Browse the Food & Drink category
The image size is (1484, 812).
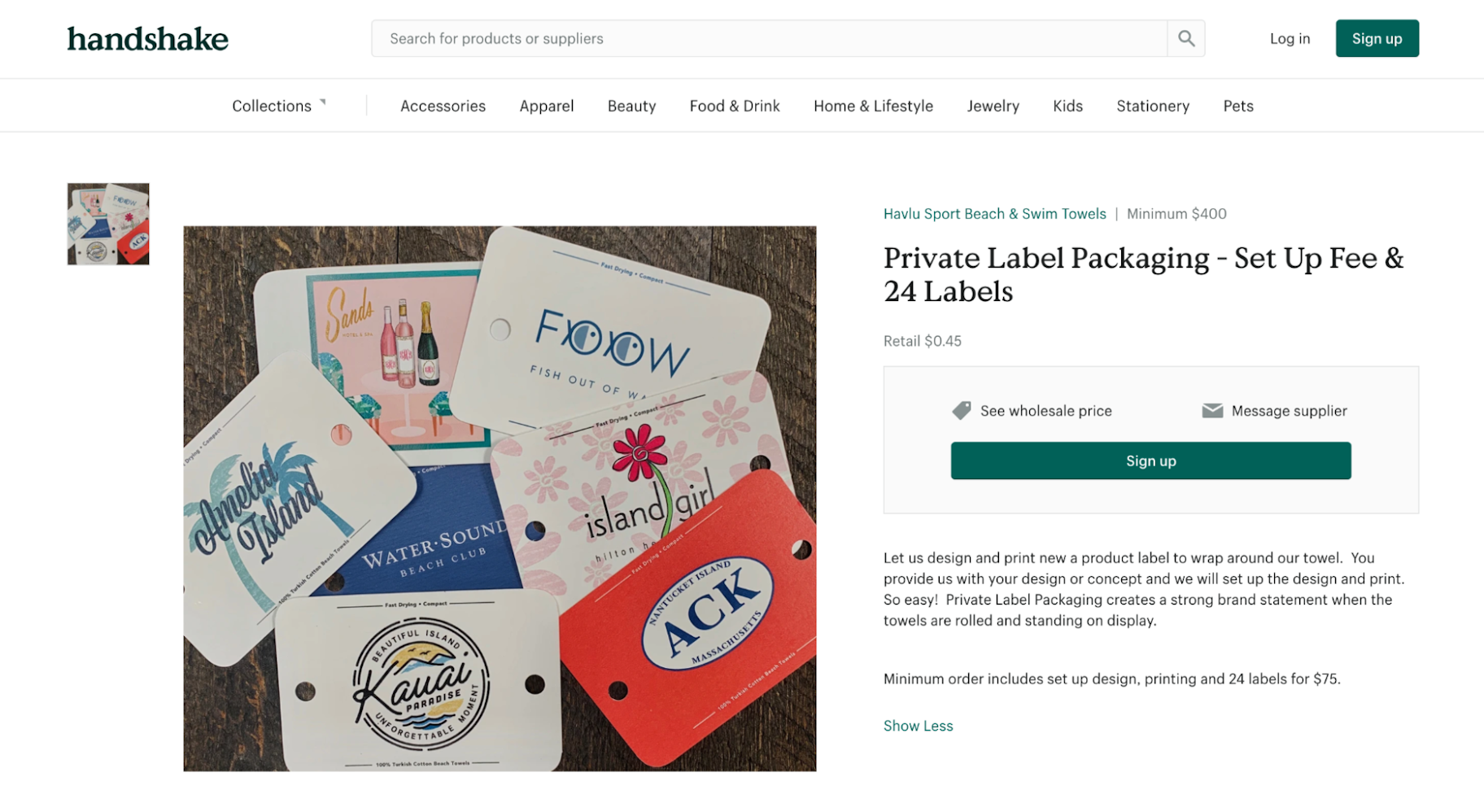[735, 106]
